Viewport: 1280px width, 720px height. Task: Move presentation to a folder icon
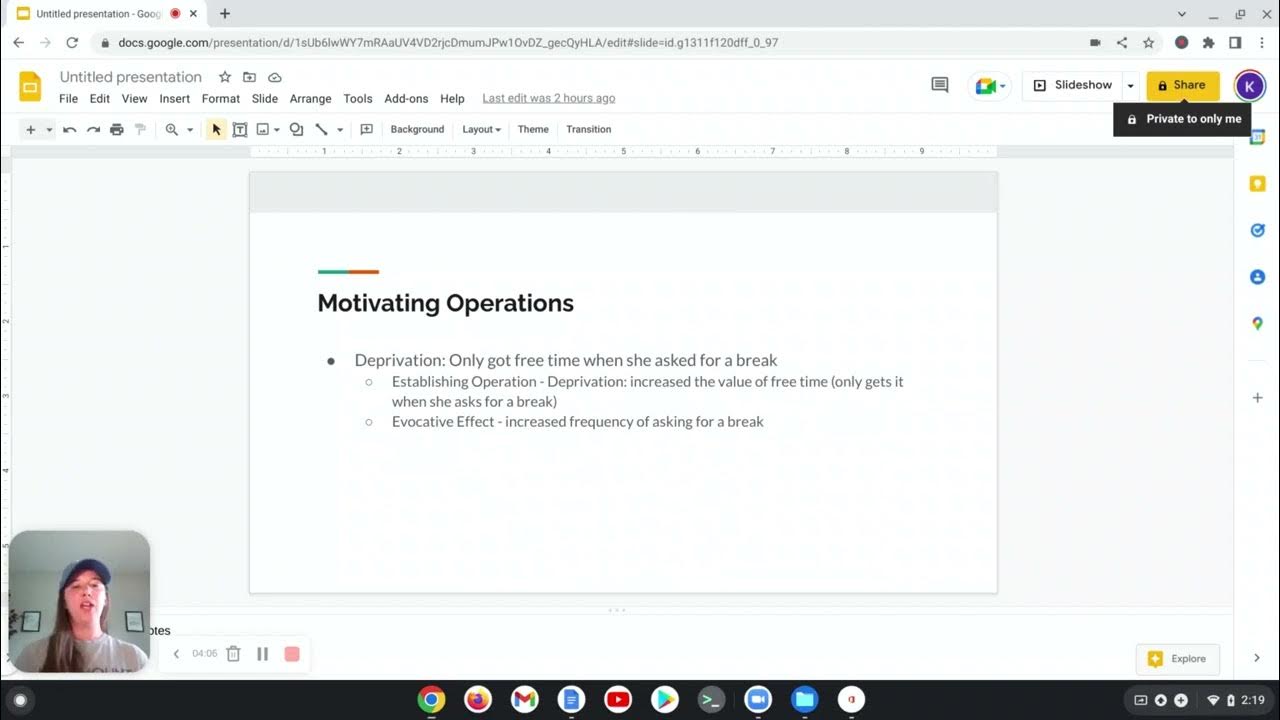pyautogui.click(x=249, y=77)
